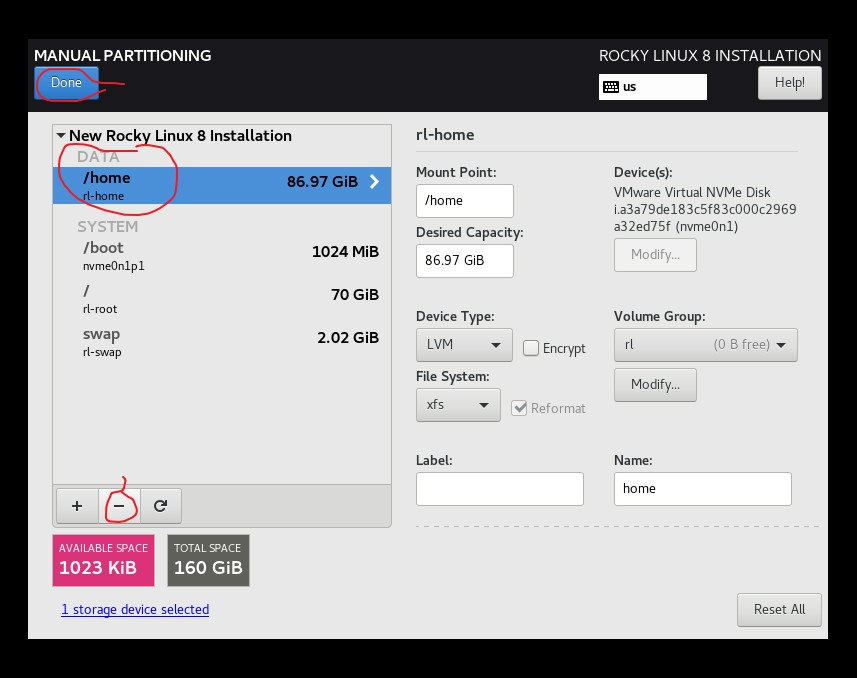Edit the Desired Capacity field
This screenshot has height=678, width=857.
465,260
